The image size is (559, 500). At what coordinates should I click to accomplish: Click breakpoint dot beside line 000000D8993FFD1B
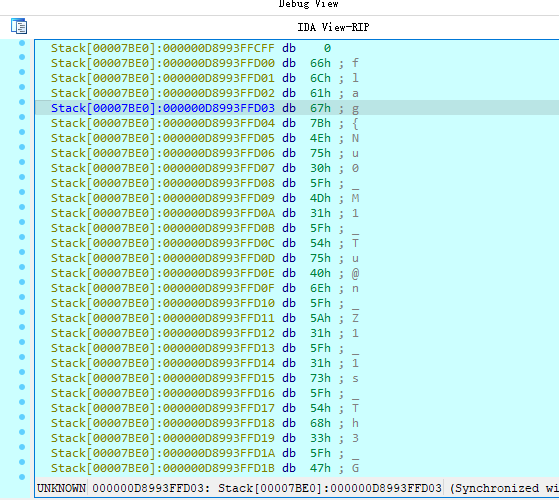pyautogui.click(x=22, y=462)
